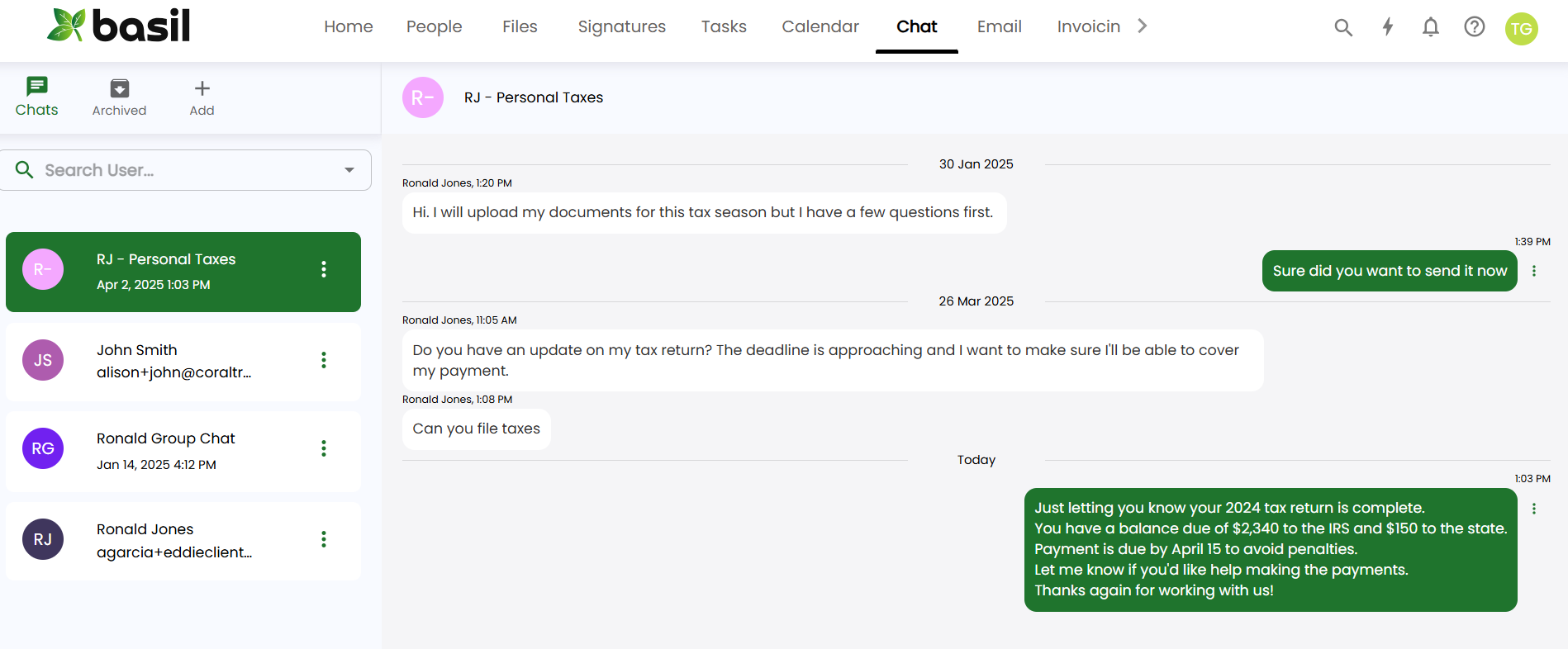
Task: Click the Search User input field
Action: (x=182, y=170)
